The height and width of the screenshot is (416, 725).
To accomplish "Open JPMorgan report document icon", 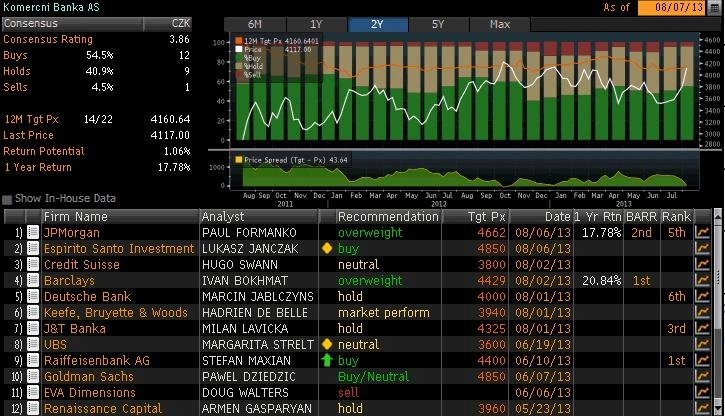I will pos(33,232).
